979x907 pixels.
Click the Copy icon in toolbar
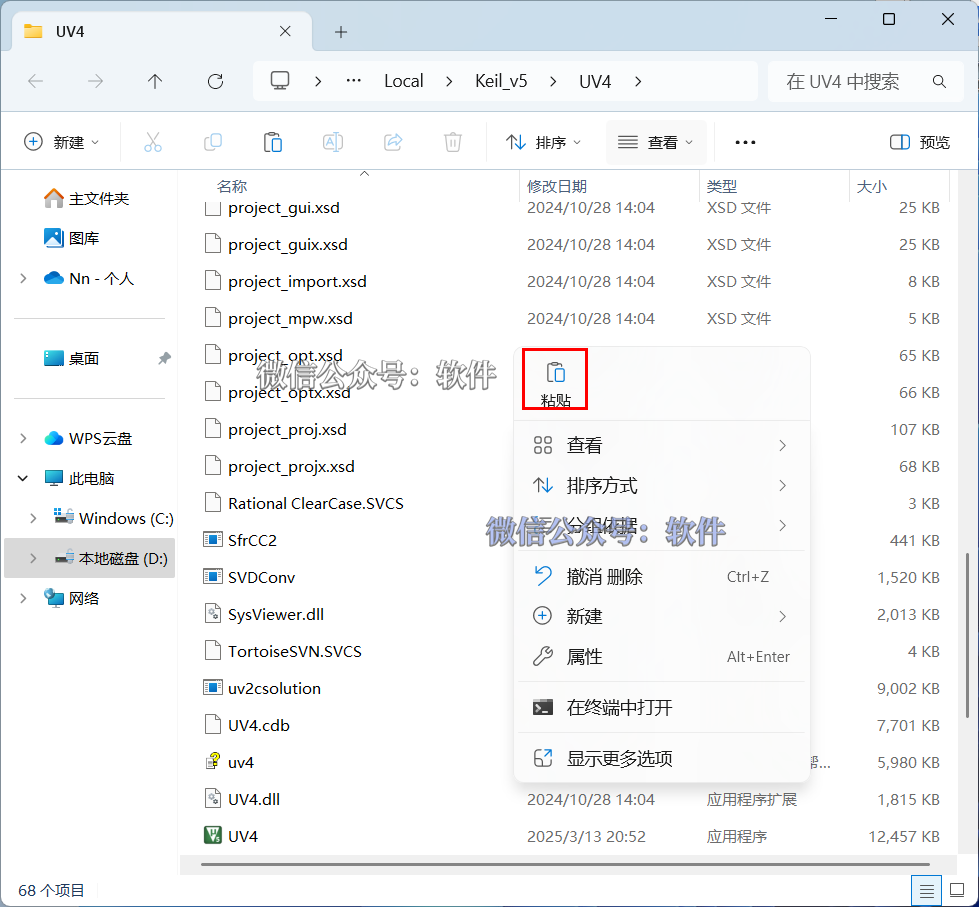click(213, 142)
